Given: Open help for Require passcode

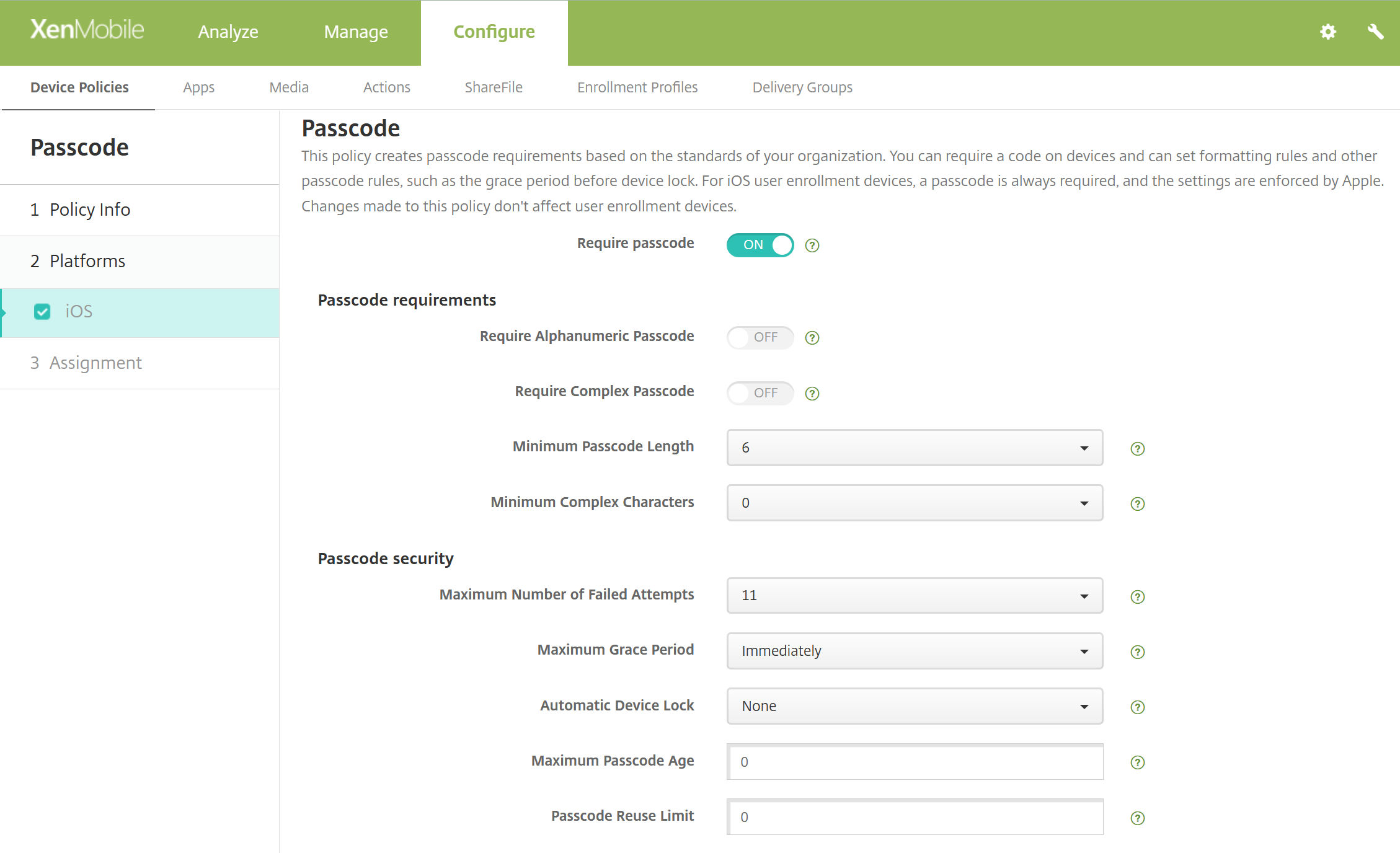Looking at the screenshot, I should 812,245.
